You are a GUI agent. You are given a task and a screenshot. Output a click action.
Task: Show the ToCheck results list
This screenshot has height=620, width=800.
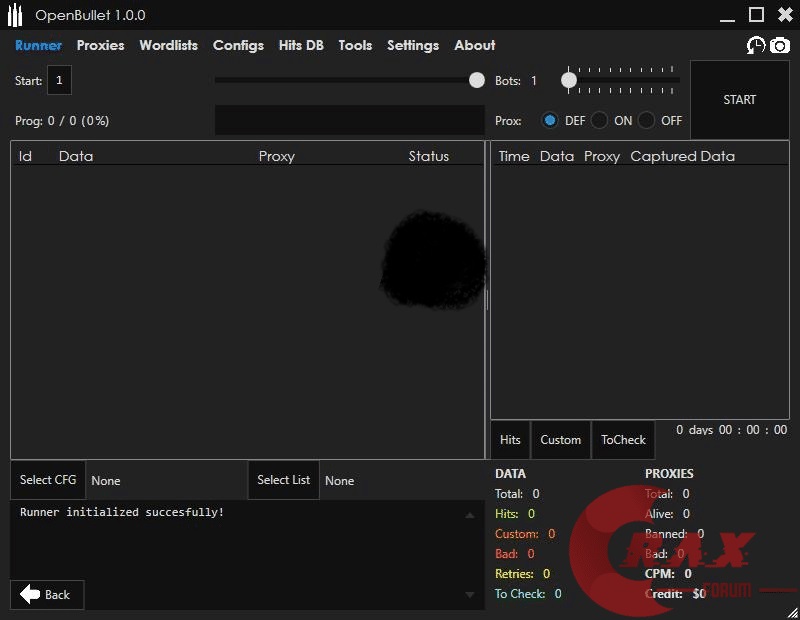click(623, 439)
